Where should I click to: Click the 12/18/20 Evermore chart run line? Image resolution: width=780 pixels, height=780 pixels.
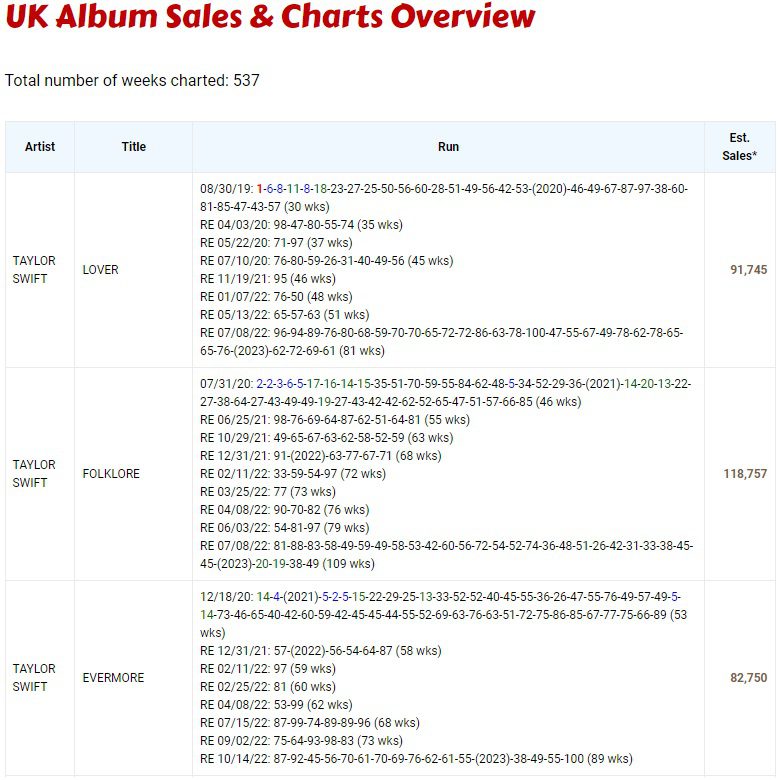click(x=444, y=614)
